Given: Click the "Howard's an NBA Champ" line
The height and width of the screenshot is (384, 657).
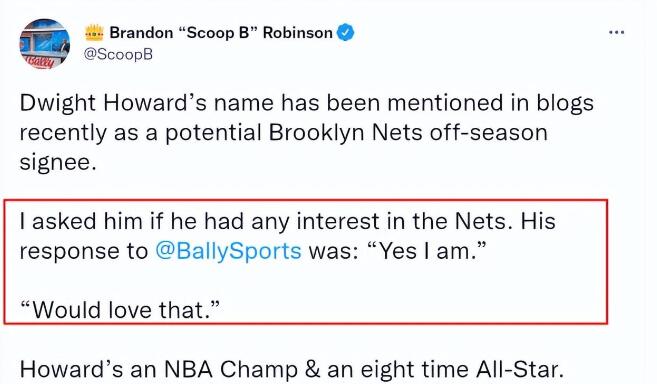Looking at the screenshot, I should (291, 370).
